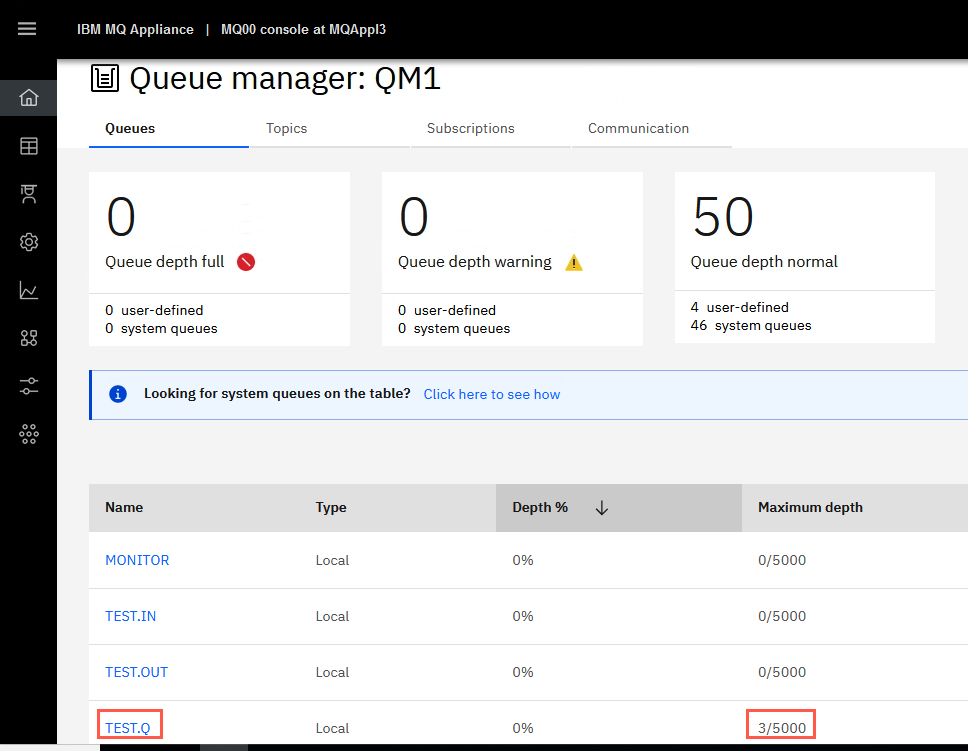Sort by the Maximum depth column header
This screenshot has height=751, width=968.
click(x=810, y=508)
